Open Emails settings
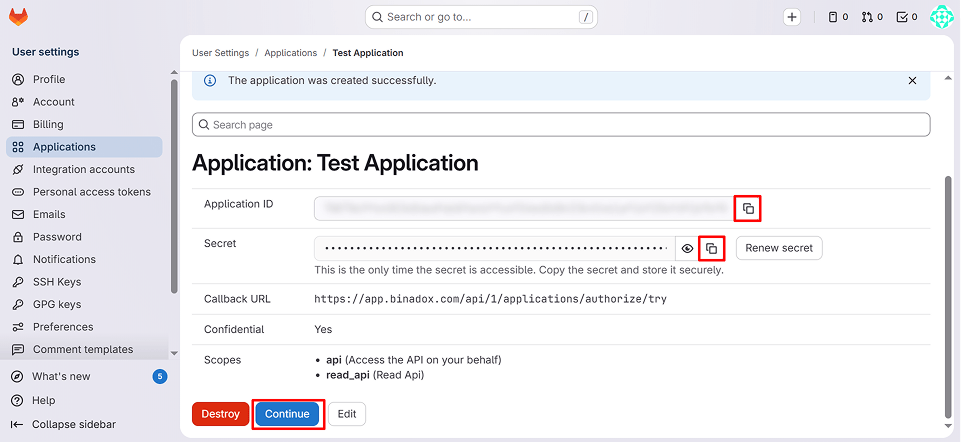Viewport: 961px width, 442px height. coord(84,215)
